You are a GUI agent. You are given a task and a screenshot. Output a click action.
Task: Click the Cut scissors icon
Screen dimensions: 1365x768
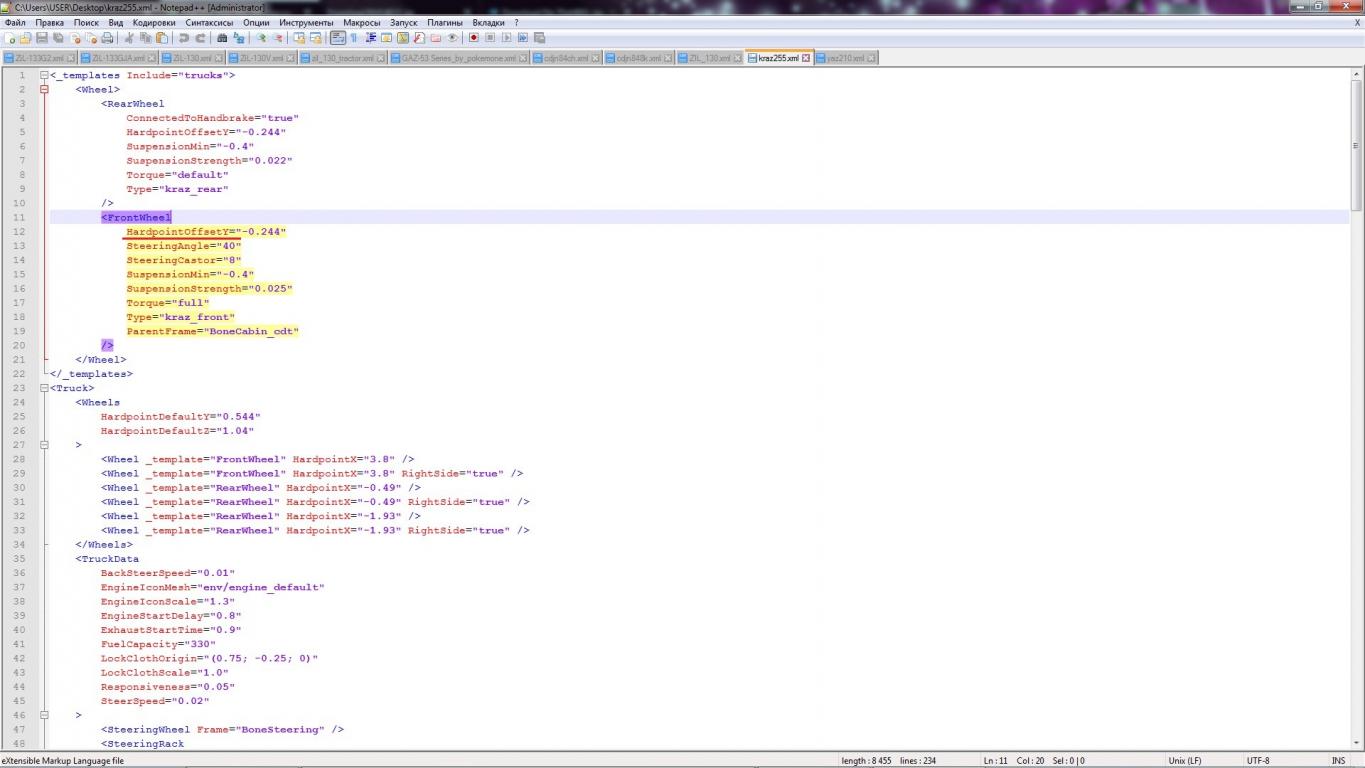[129, 38]
